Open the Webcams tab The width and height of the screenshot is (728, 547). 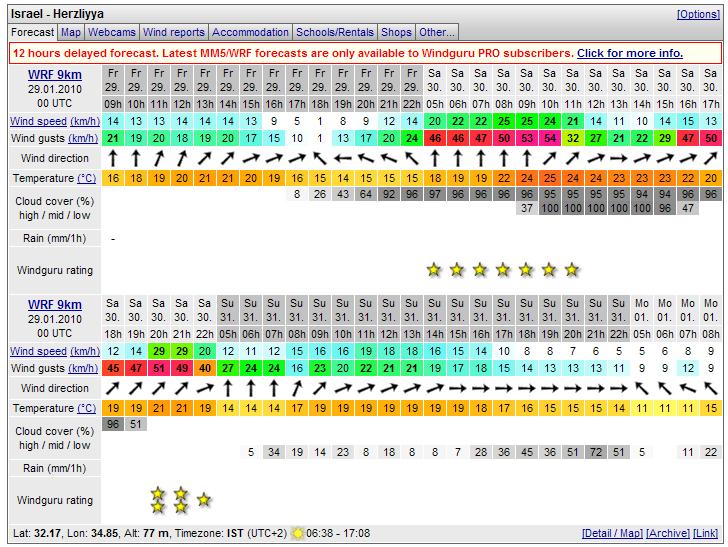[112, 32]
